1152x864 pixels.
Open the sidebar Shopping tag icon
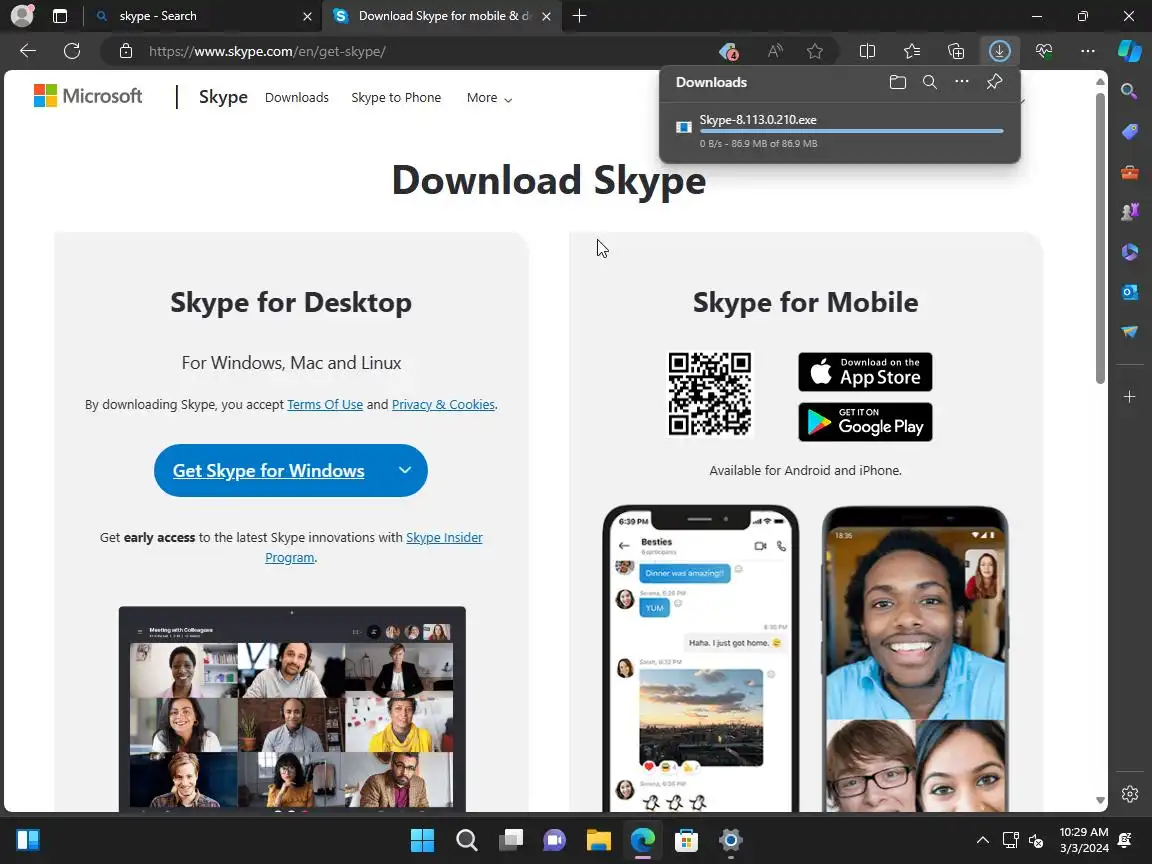click(x=1130, y=132)
